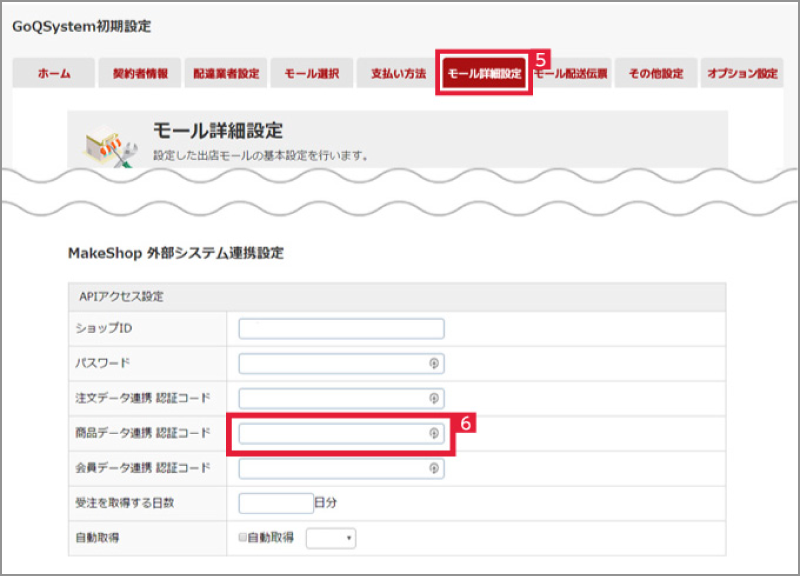Click the 受注を取得する日数 input box

(x=276, y=503)
